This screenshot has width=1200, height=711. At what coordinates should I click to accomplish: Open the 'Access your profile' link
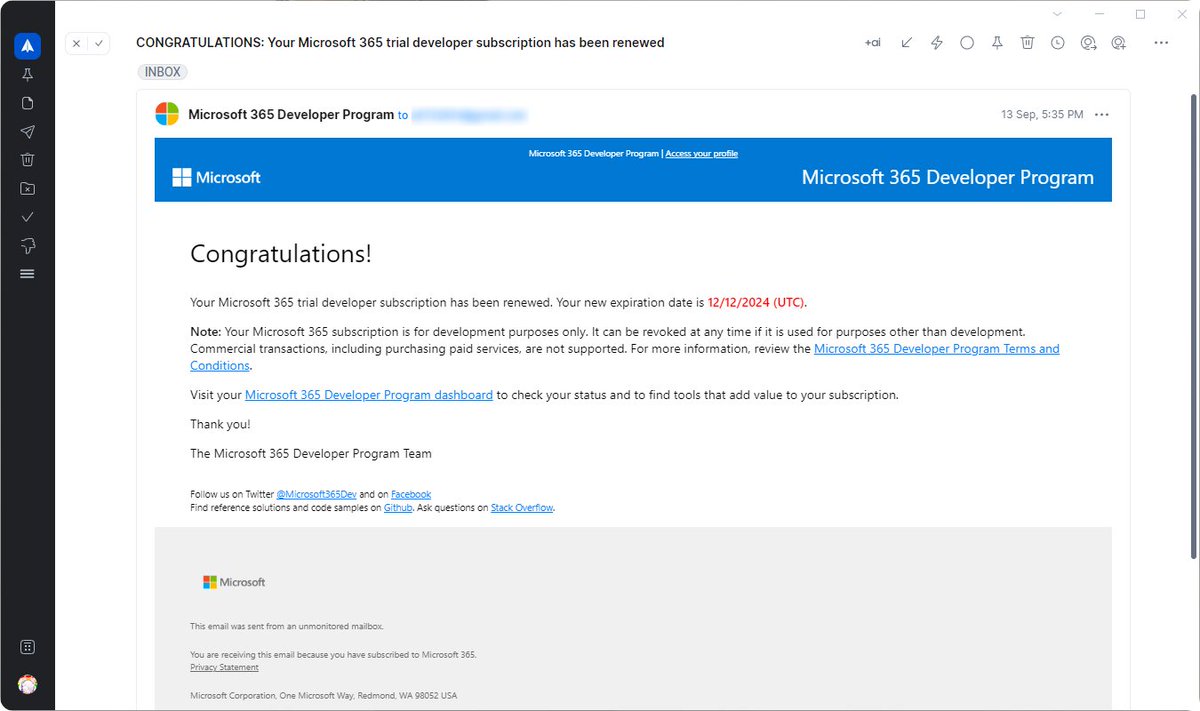701,153
